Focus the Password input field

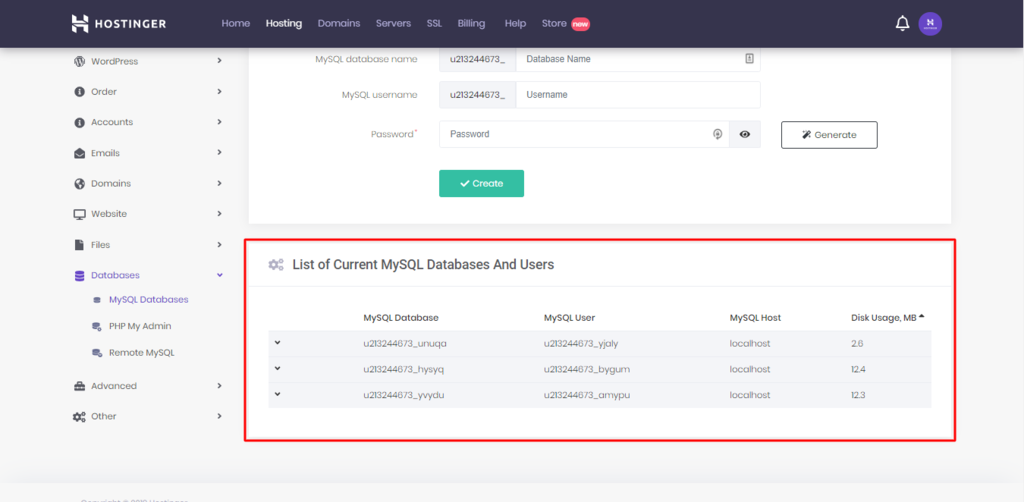pyautogui.click(x=584, y=134)
